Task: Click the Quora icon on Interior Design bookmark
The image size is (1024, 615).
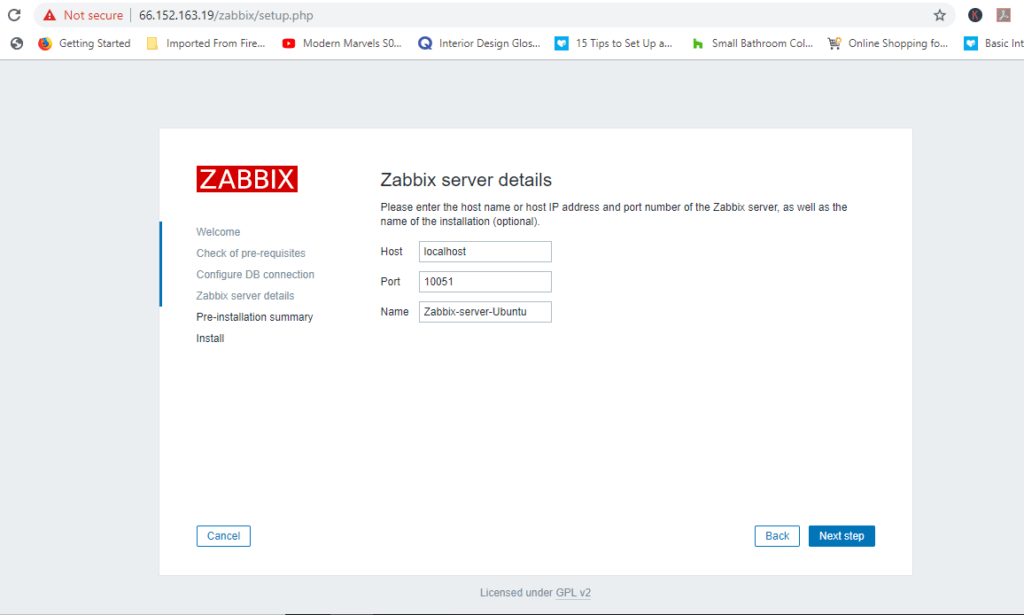Action: 424,43
